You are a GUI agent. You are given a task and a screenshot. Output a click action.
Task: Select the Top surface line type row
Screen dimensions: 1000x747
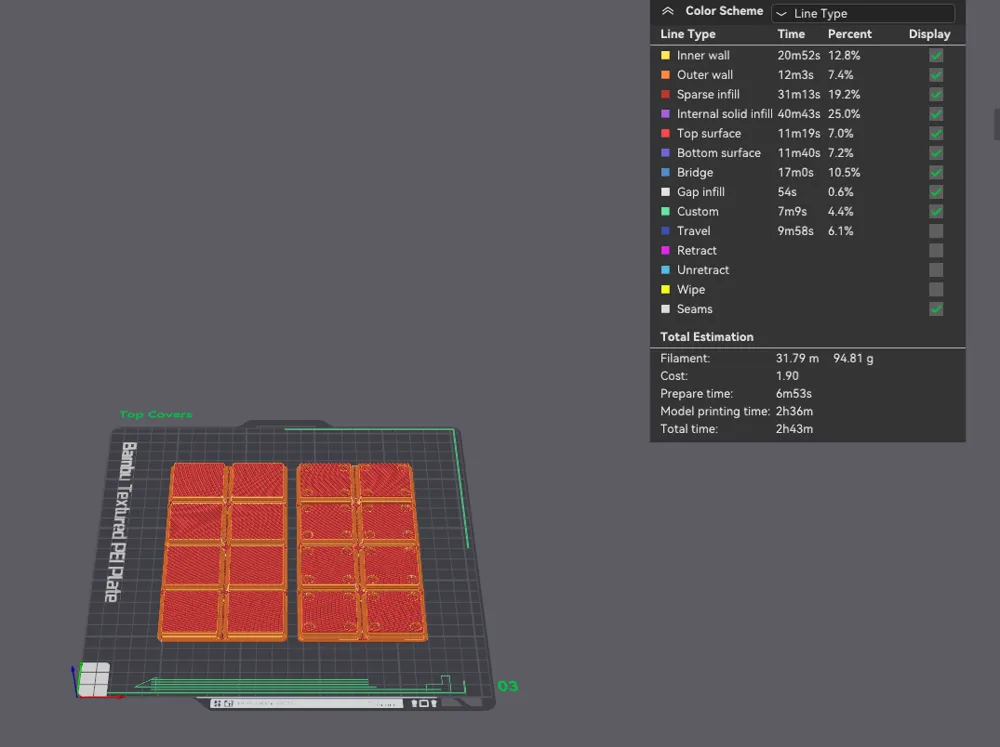tap(807, 133)
